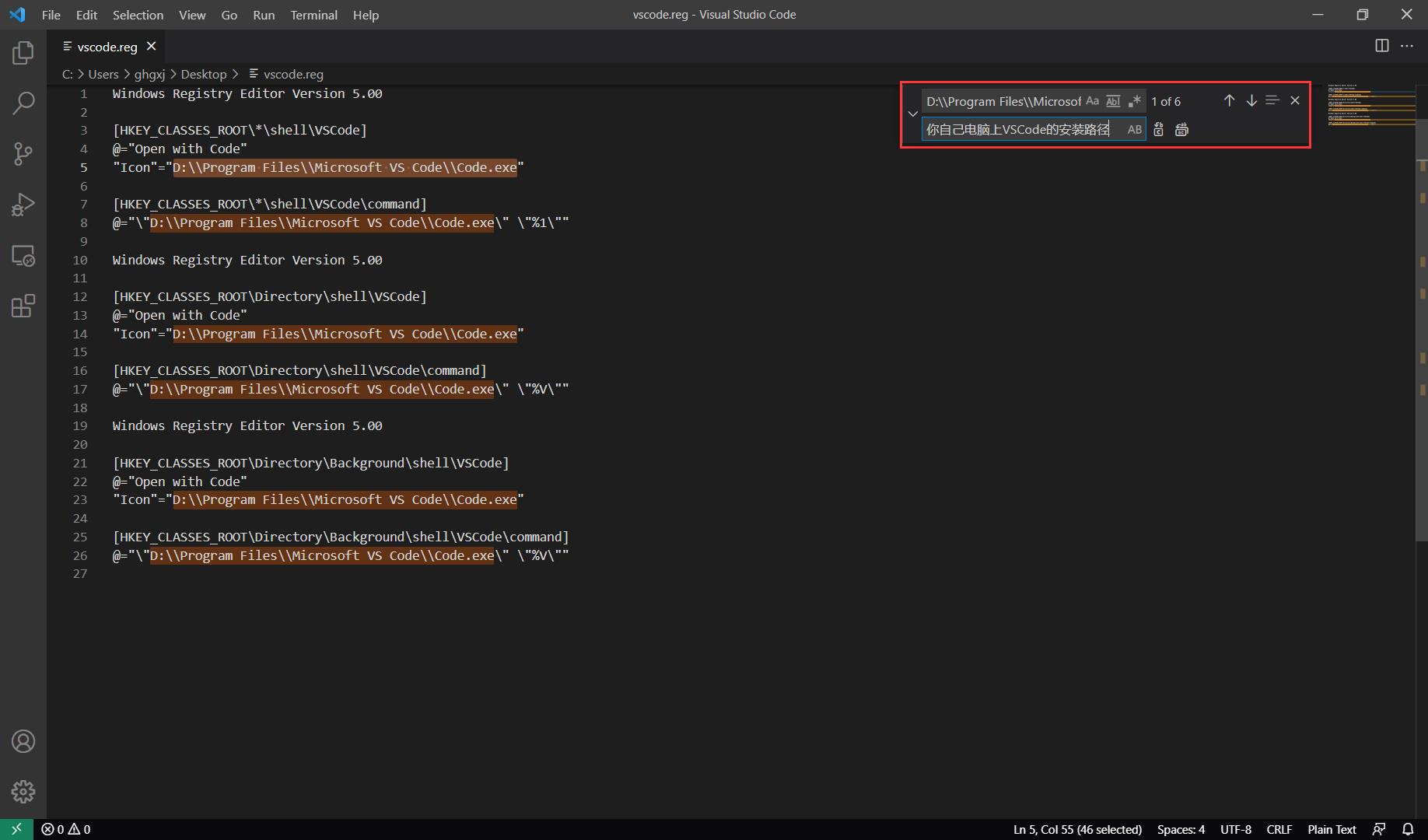Click line number 12 in gutter
The height and width of the screenshot is (840, 1428).
point(80,296)
